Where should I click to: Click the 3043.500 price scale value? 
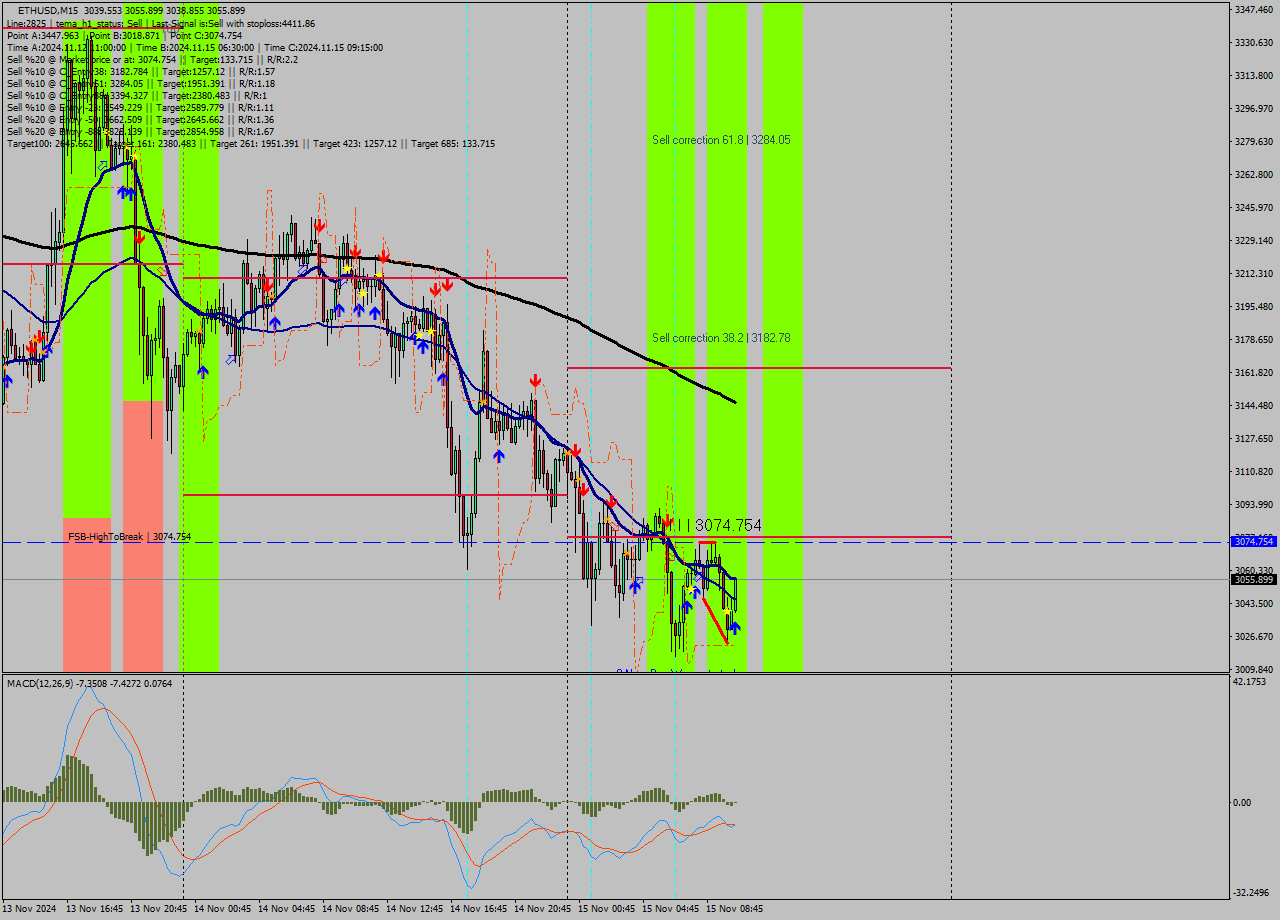[x=1254, y=604]
